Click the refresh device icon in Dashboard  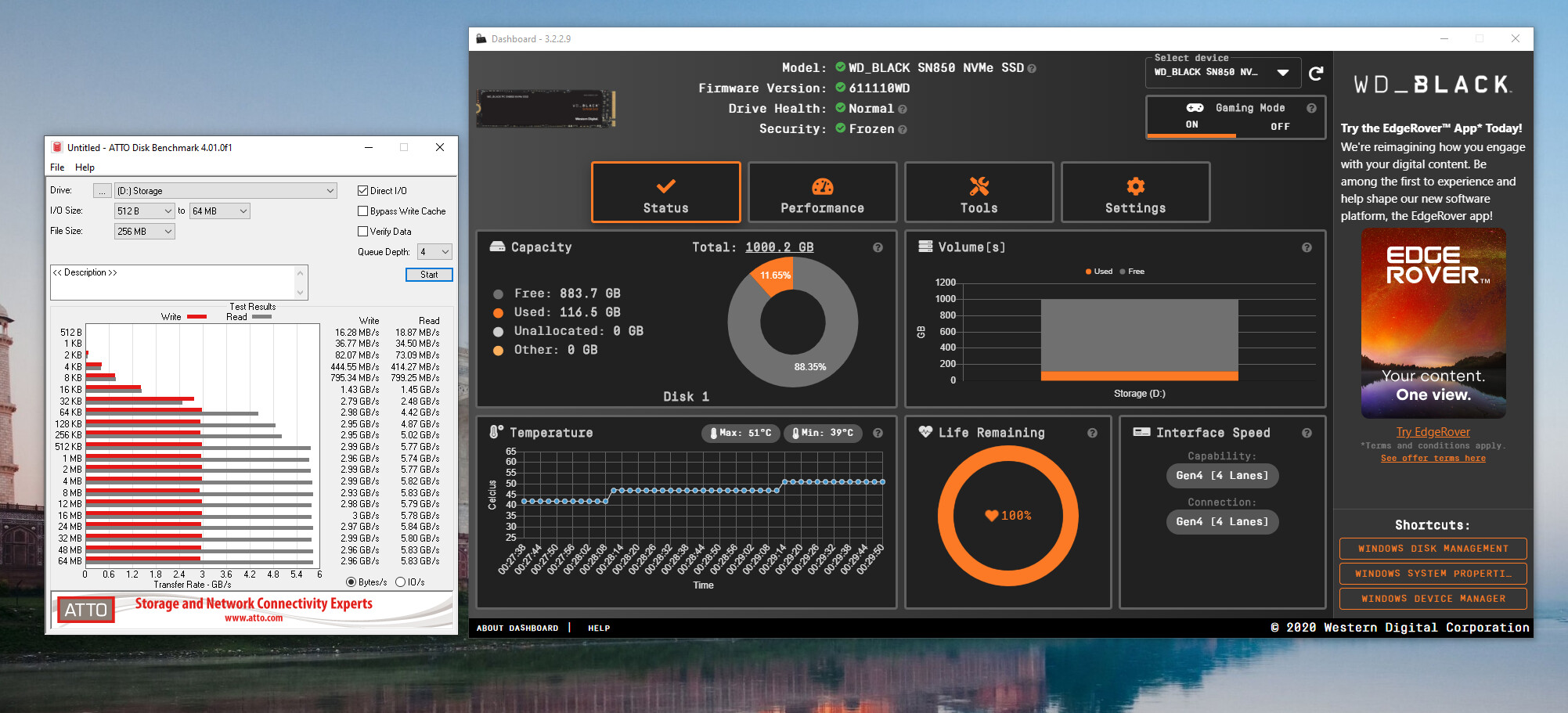coord(1316,74)
